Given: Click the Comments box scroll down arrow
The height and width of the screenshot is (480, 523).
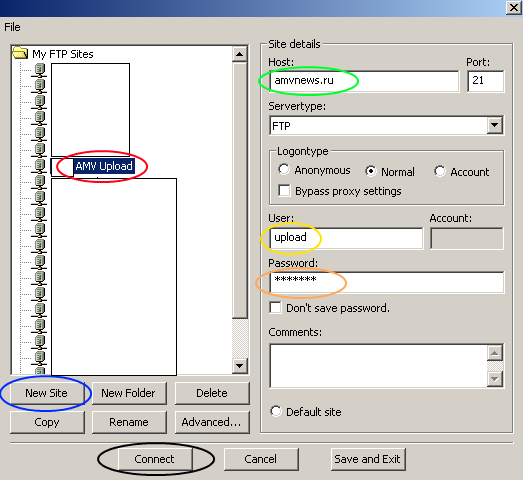Looking at the screenshot, I should tap(495, 379).
